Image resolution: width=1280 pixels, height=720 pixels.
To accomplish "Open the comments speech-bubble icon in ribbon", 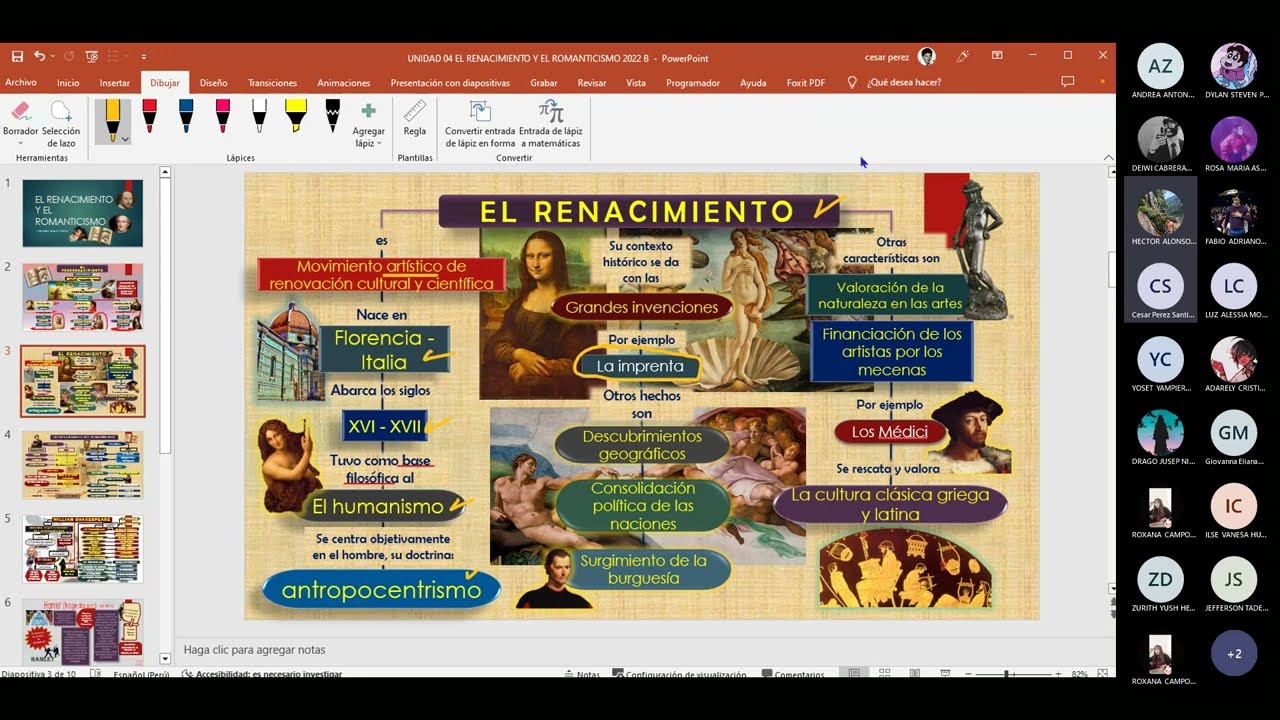I will [1067, 82].
